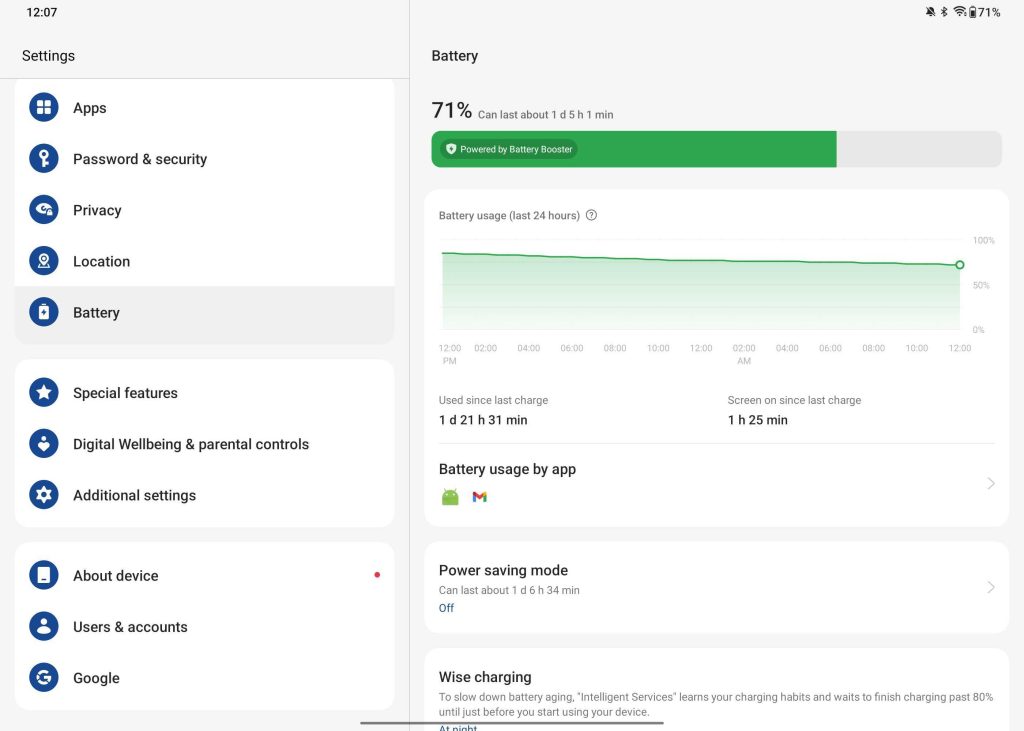This screenshot has width=1024, height=731.
Task: Tap the current point on battery graph
Action: [x=959, y=265]
